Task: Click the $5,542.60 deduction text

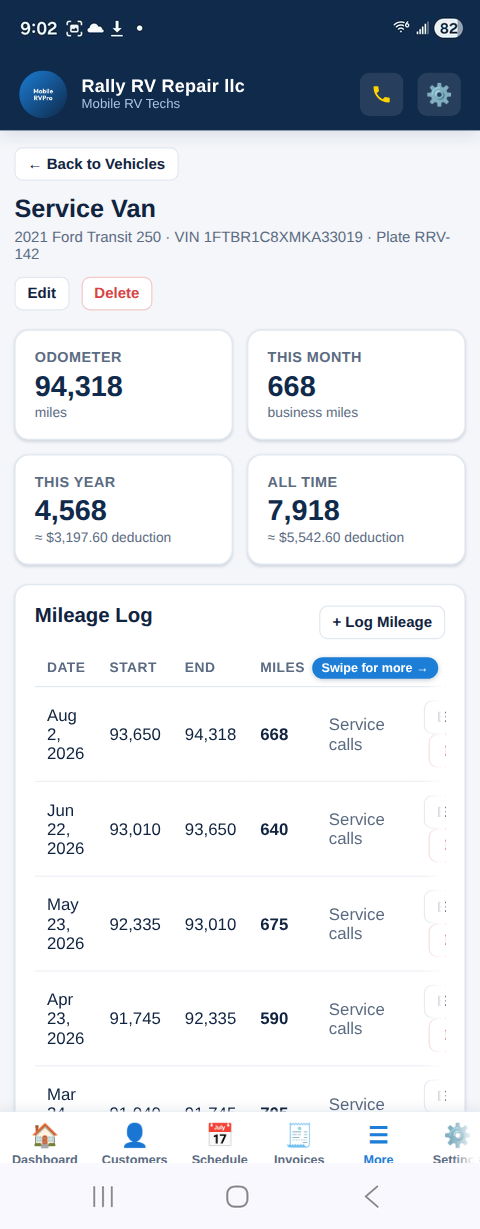Action: point(336,537)
